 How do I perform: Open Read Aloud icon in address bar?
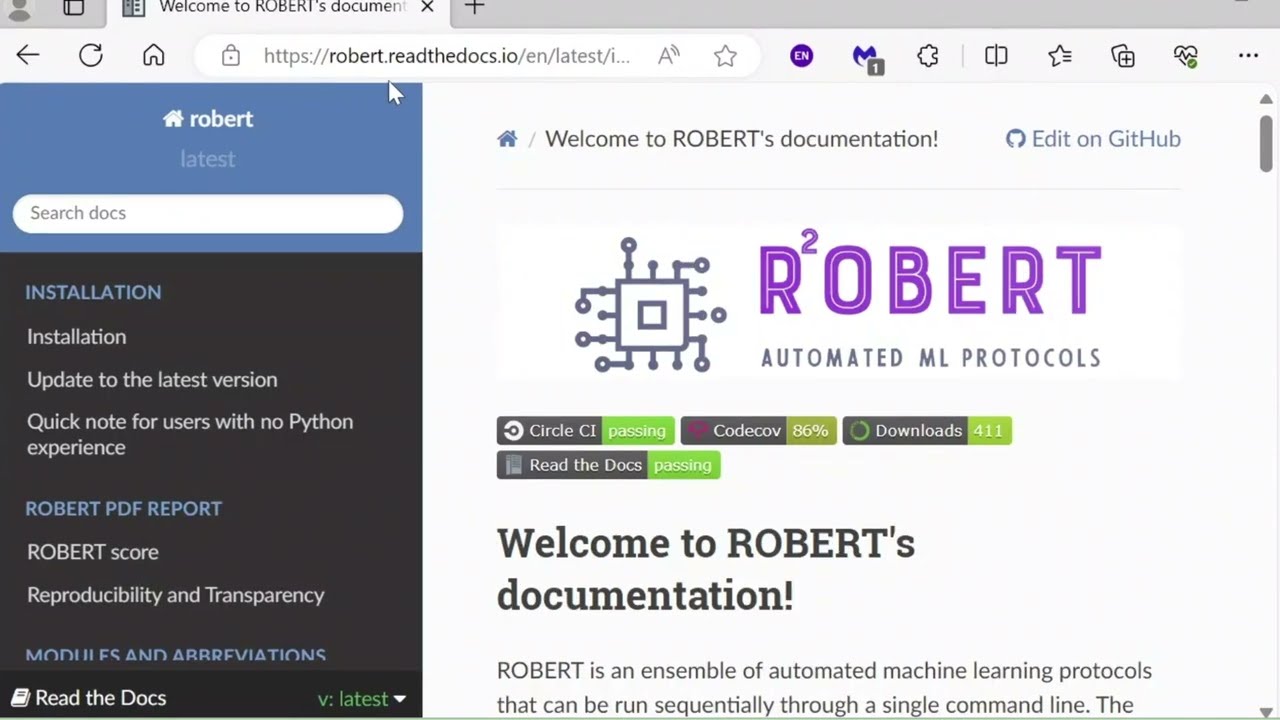click(669, 56)
